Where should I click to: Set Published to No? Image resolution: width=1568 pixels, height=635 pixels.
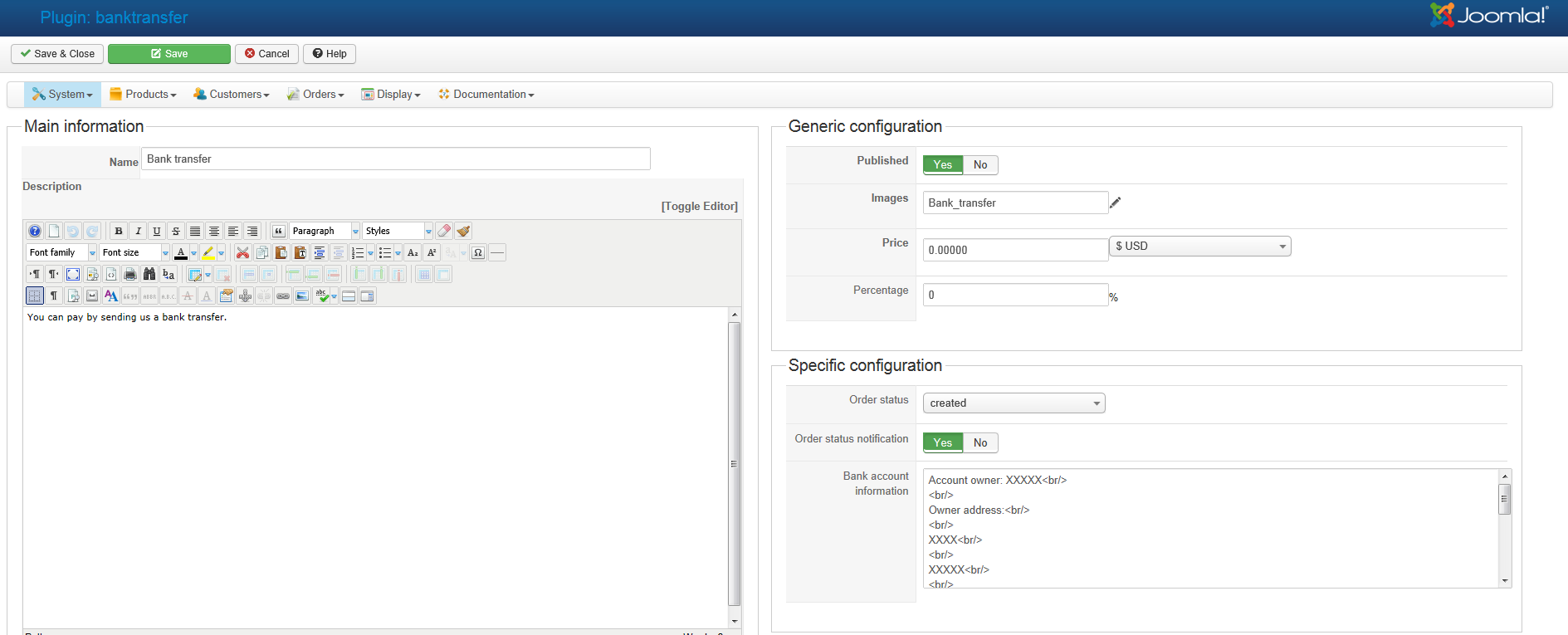pos(980,164)
